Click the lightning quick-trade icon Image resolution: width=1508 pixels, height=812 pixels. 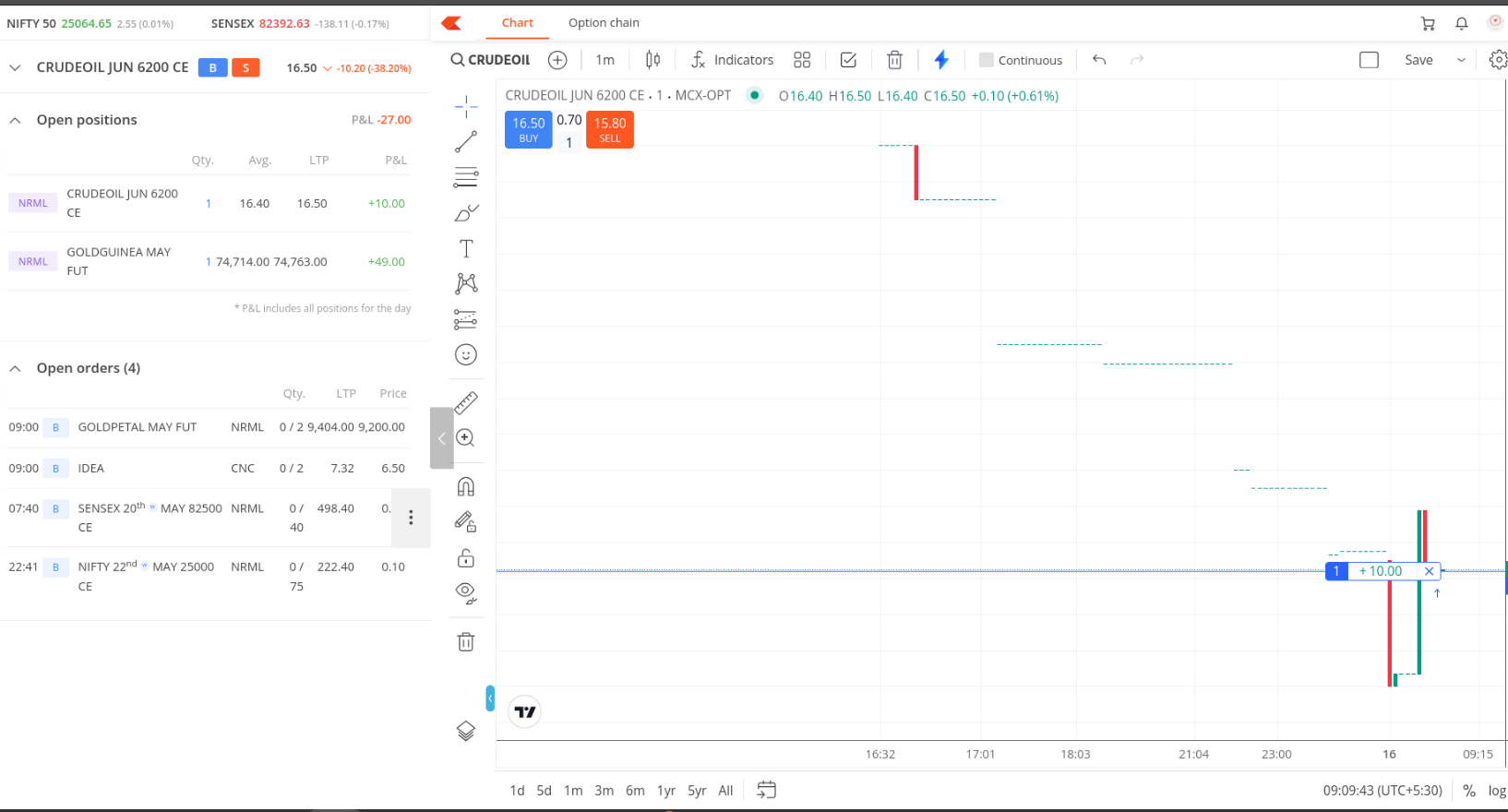pyautogui.click(x=941, y=60)
